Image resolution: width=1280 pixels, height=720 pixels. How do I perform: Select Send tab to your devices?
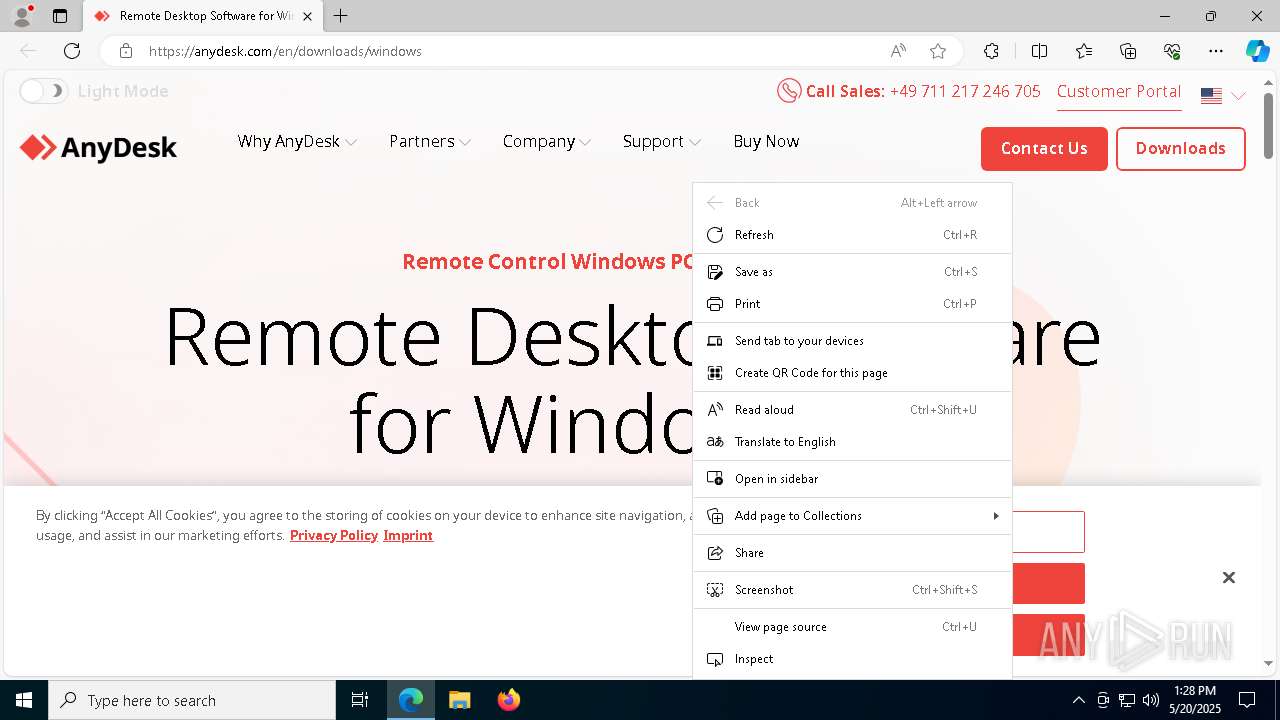tap(852, 341)
